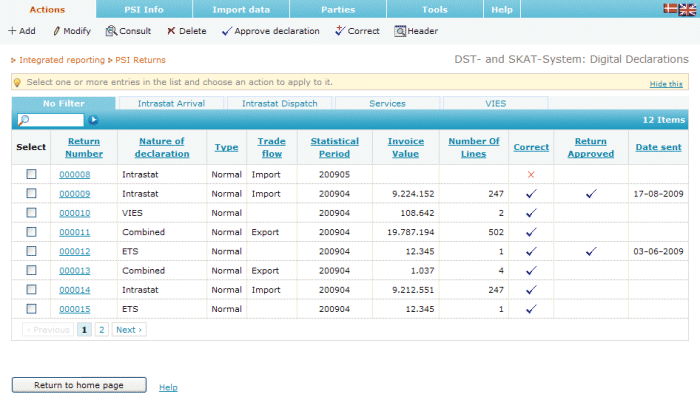Screen dimensions: 700x397
Task: Switch language via the UK flag
Action: (x=687, y=9)
